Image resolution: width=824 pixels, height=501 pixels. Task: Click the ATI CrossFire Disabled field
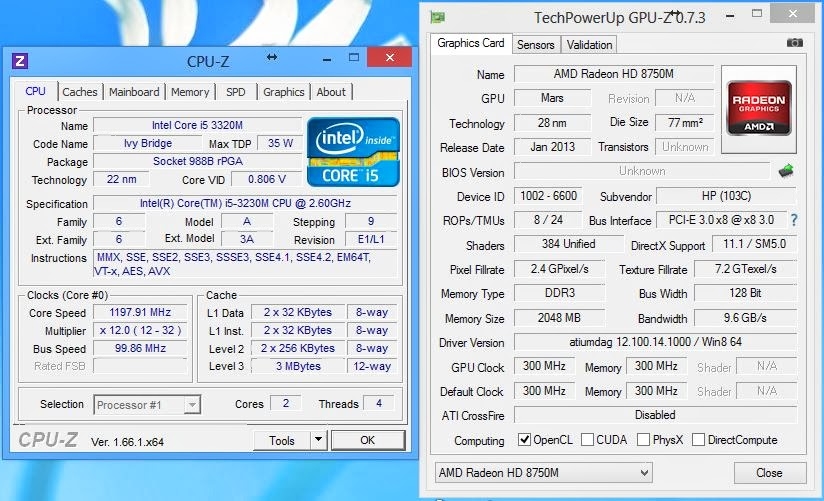655,415
